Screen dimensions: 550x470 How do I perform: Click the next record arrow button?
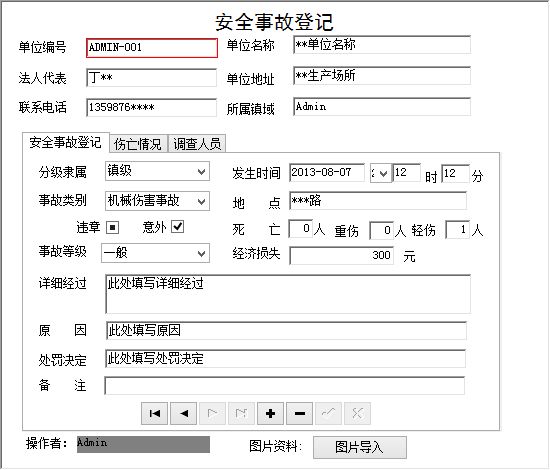(x=213, y=414)
